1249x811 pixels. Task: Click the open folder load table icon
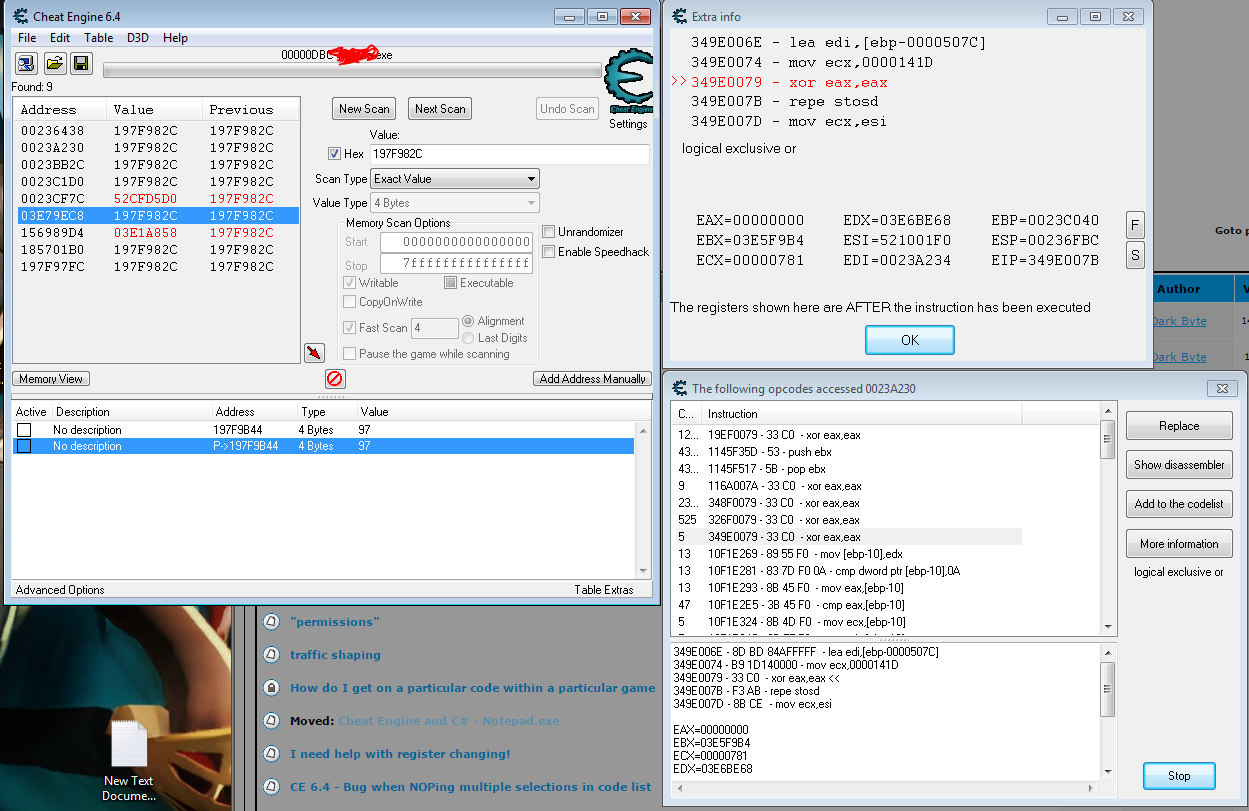(x=54, y=64)
